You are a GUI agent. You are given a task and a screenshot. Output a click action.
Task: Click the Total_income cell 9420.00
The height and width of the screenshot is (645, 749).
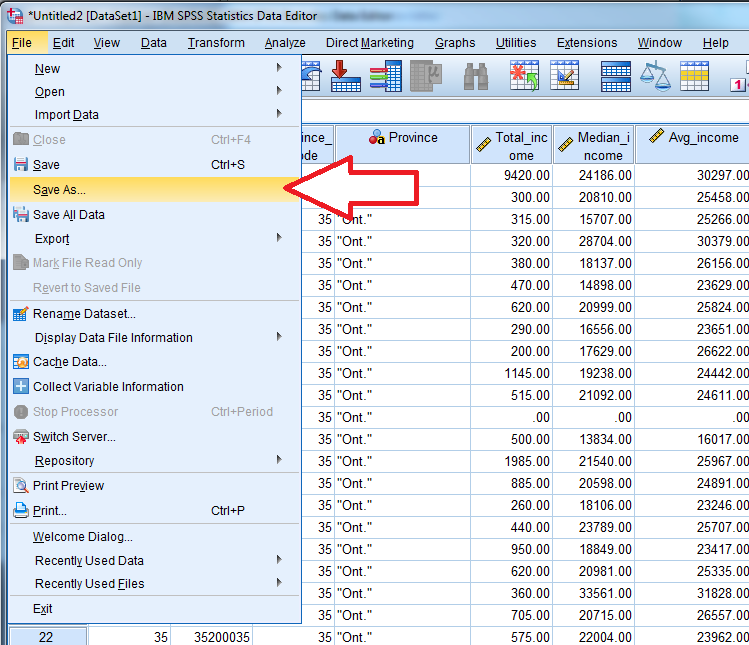pyautogui.click(x=512, y=175)
